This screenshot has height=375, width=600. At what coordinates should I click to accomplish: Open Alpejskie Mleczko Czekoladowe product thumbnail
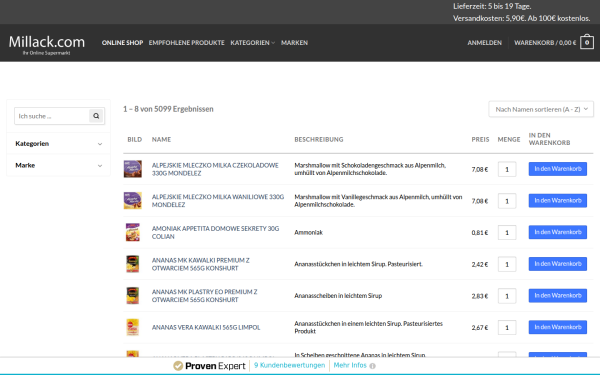[x=133, y=169]
